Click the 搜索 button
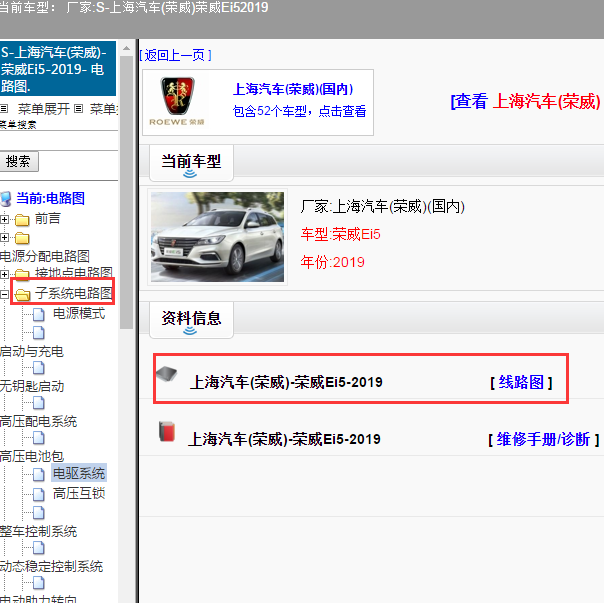The height and width of the screenshot is (603, 604). pyautogui.click(x=18, y=161)
